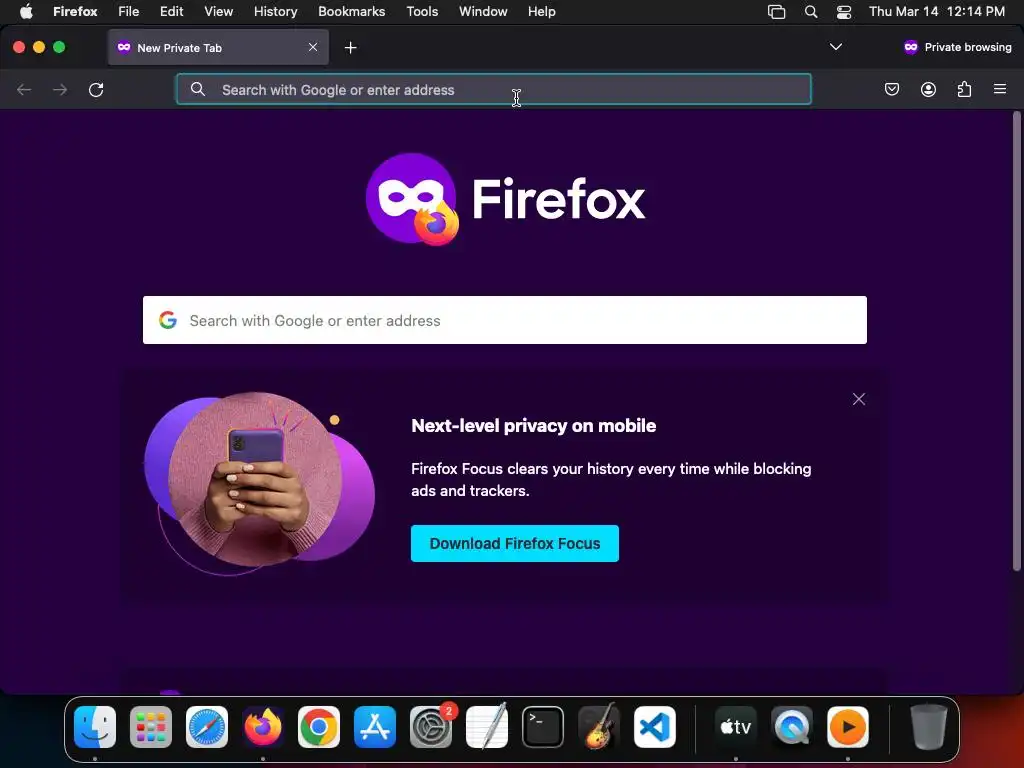The width and height of the screenshot is (1024, 768).
Task: Open the Save to Pocket icon
Action: coord(891,89)
